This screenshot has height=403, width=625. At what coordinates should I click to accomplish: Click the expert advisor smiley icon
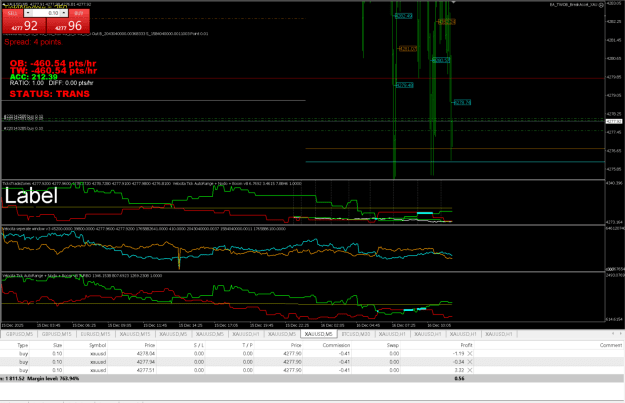tap(601, 5)
